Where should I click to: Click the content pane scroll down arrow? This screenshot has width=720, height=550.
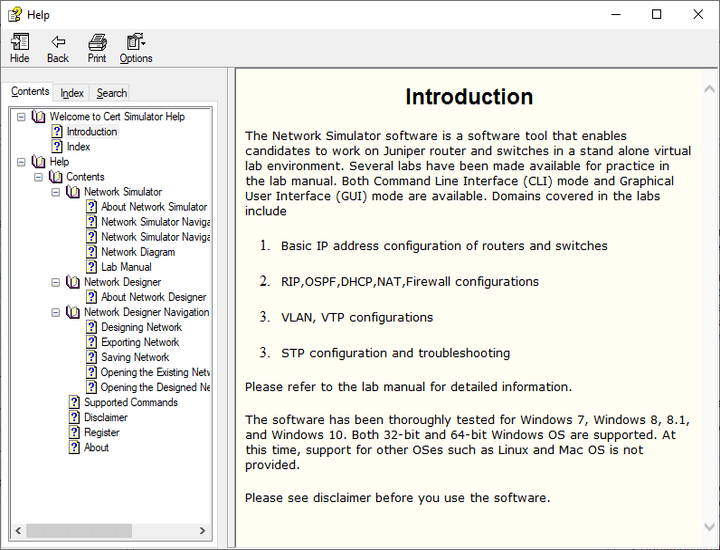709,527
